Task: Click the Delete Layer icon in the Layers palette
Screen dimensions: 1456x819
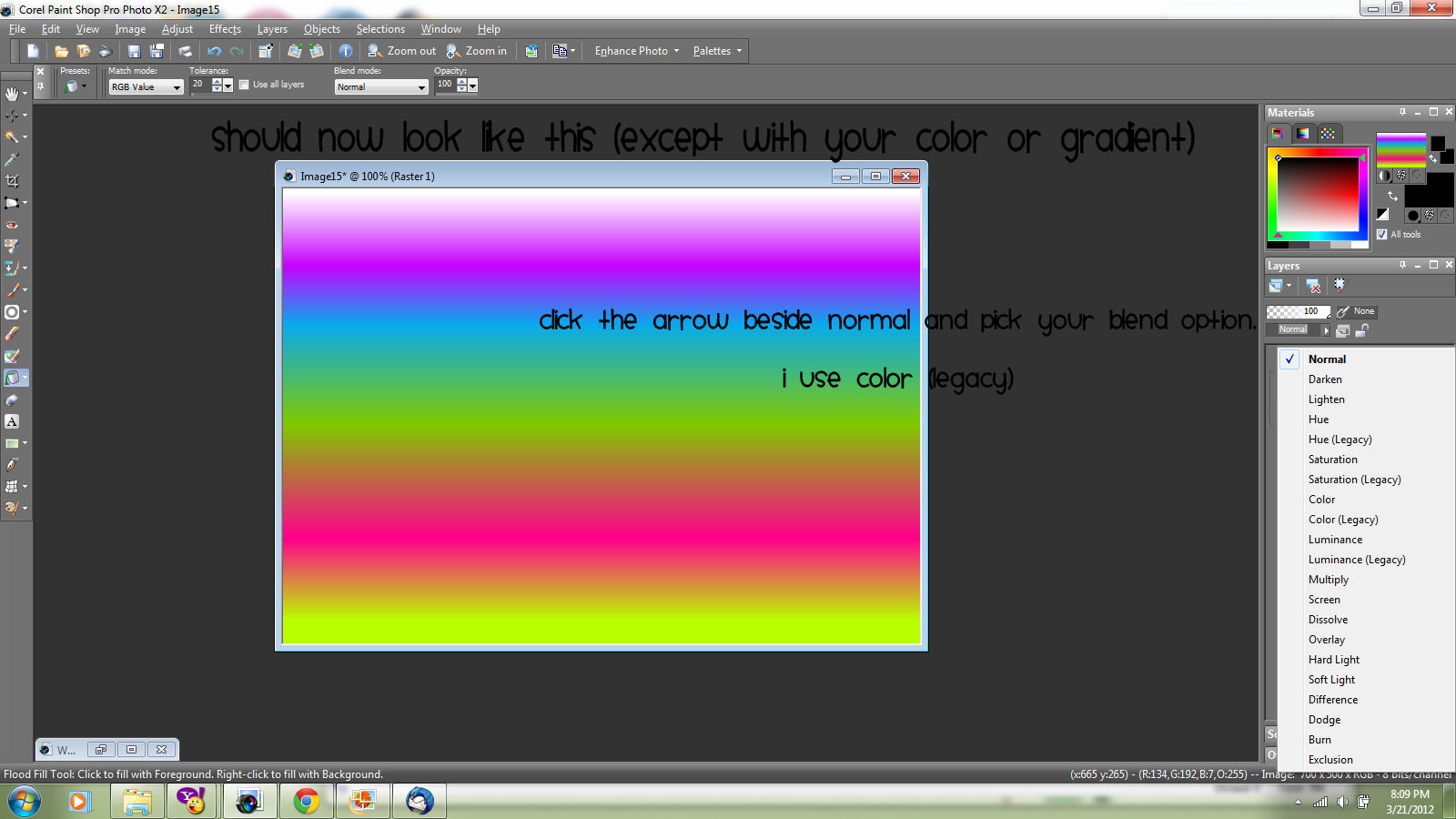Action: click(1312, 286)
